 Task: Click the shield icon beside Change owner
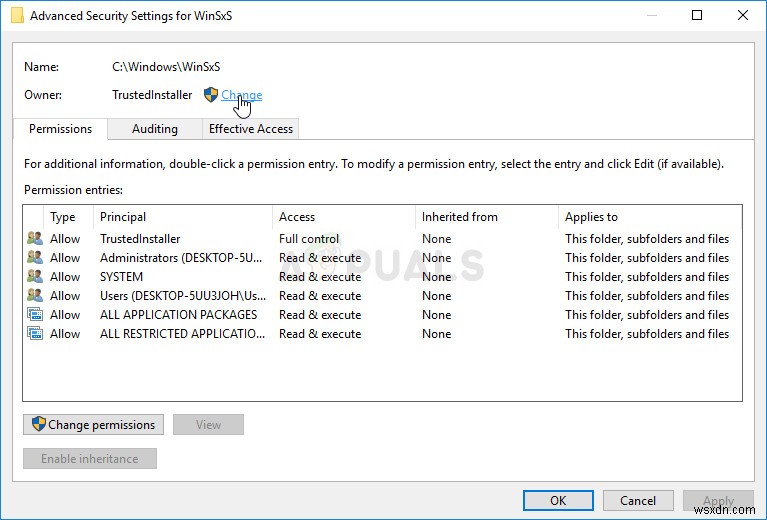[211, 94]
